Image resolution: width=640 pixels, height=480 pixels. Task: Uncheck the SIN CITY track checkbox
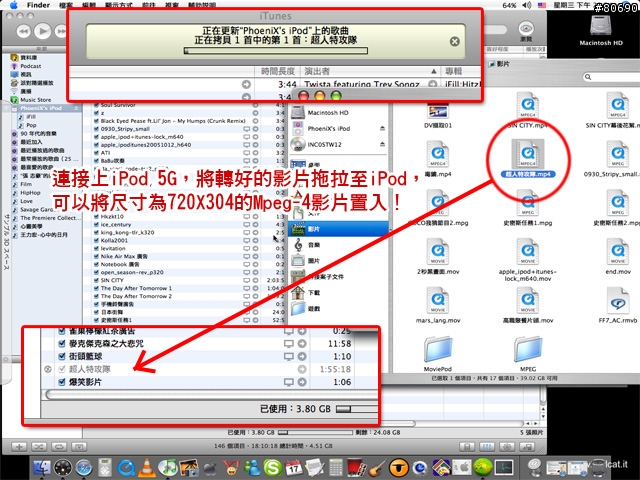point(96,280)
